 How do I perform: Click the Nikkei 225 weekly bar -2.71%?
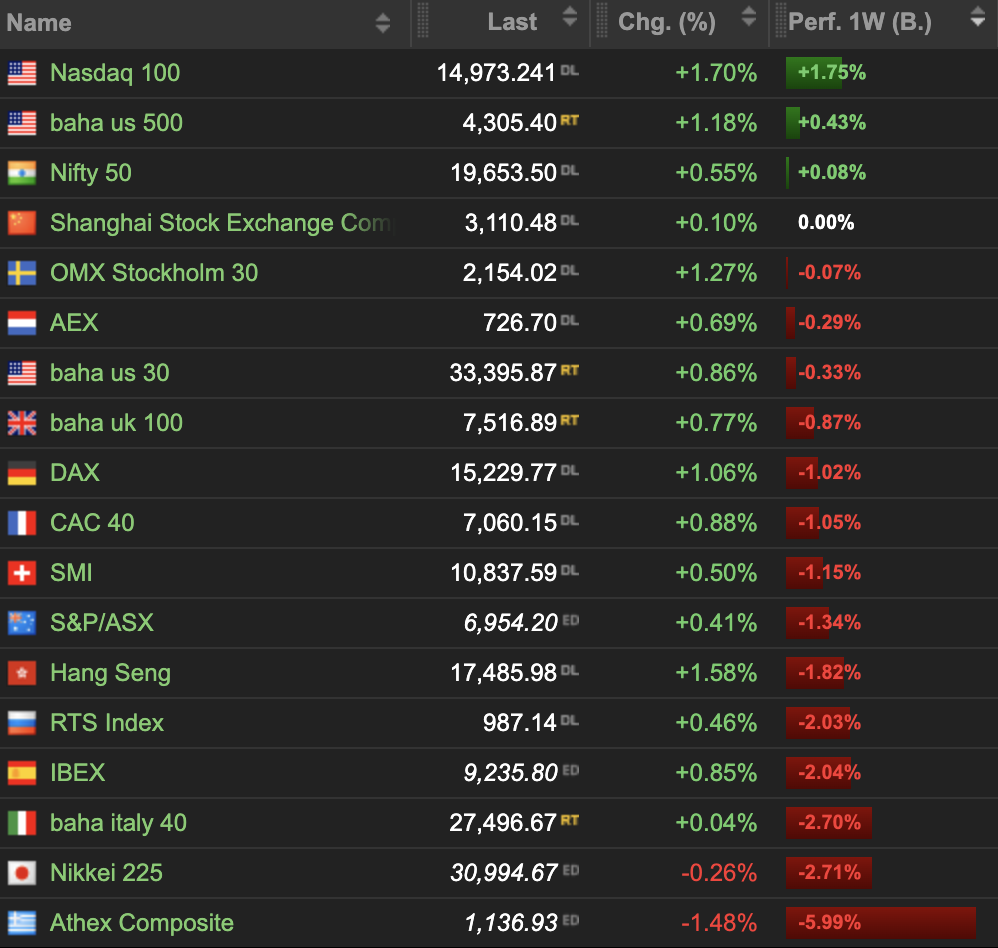(829, 872)
